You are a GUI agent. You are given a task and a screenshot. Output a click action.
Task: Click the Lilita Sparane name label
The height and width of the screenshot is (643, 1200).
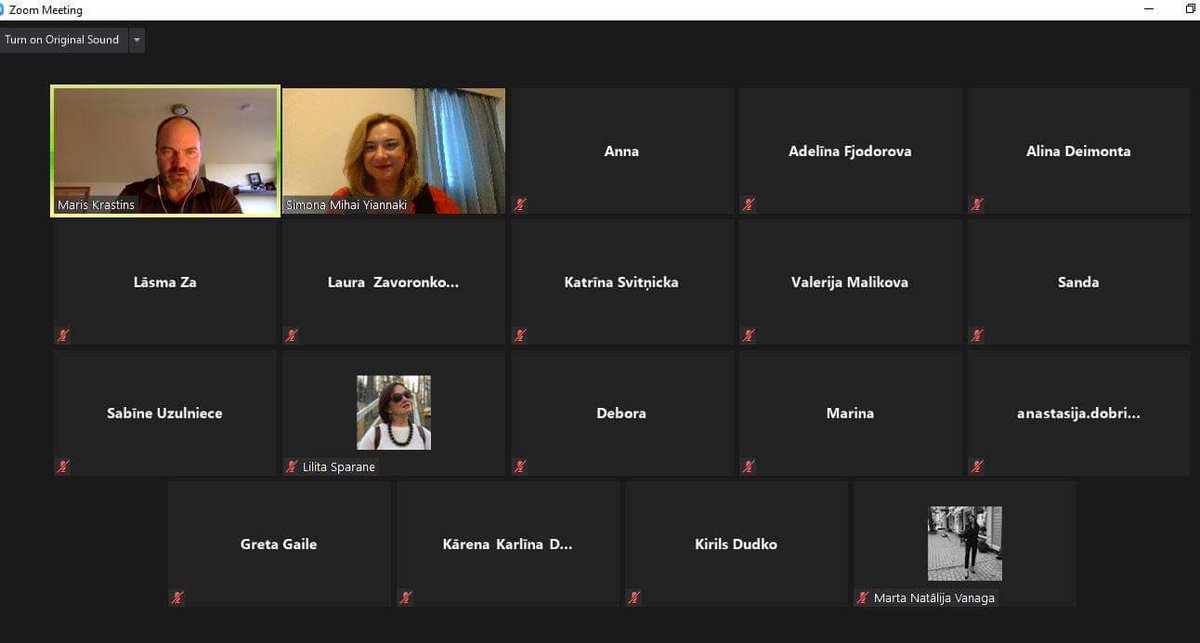click(339, 467)
